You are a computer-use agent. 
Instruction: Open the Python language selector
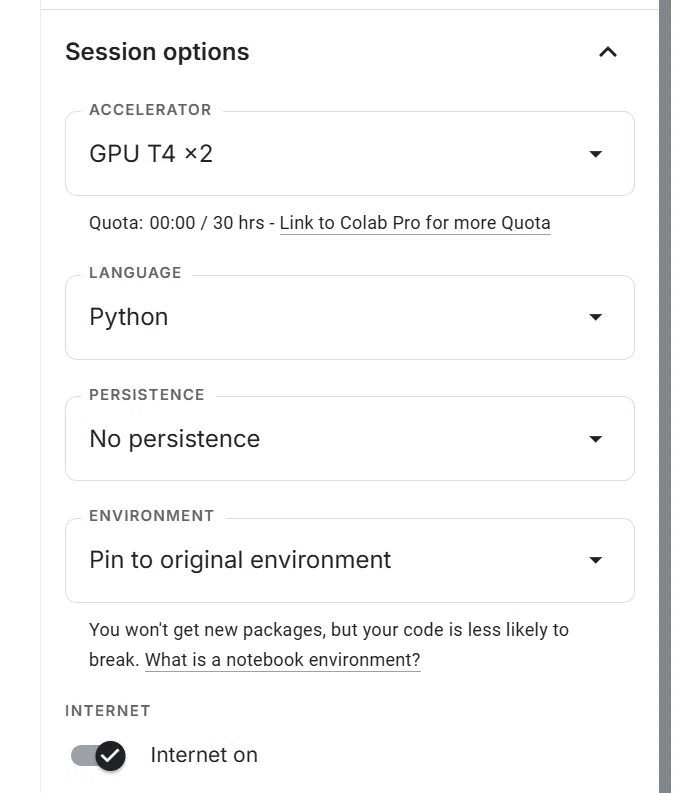[x=350, y=318]
